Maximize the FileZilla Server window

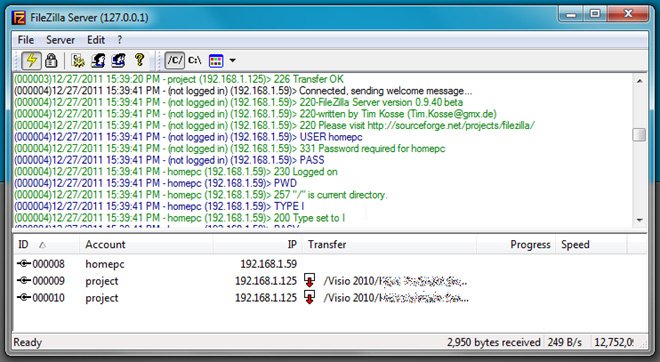click(595, 14)
